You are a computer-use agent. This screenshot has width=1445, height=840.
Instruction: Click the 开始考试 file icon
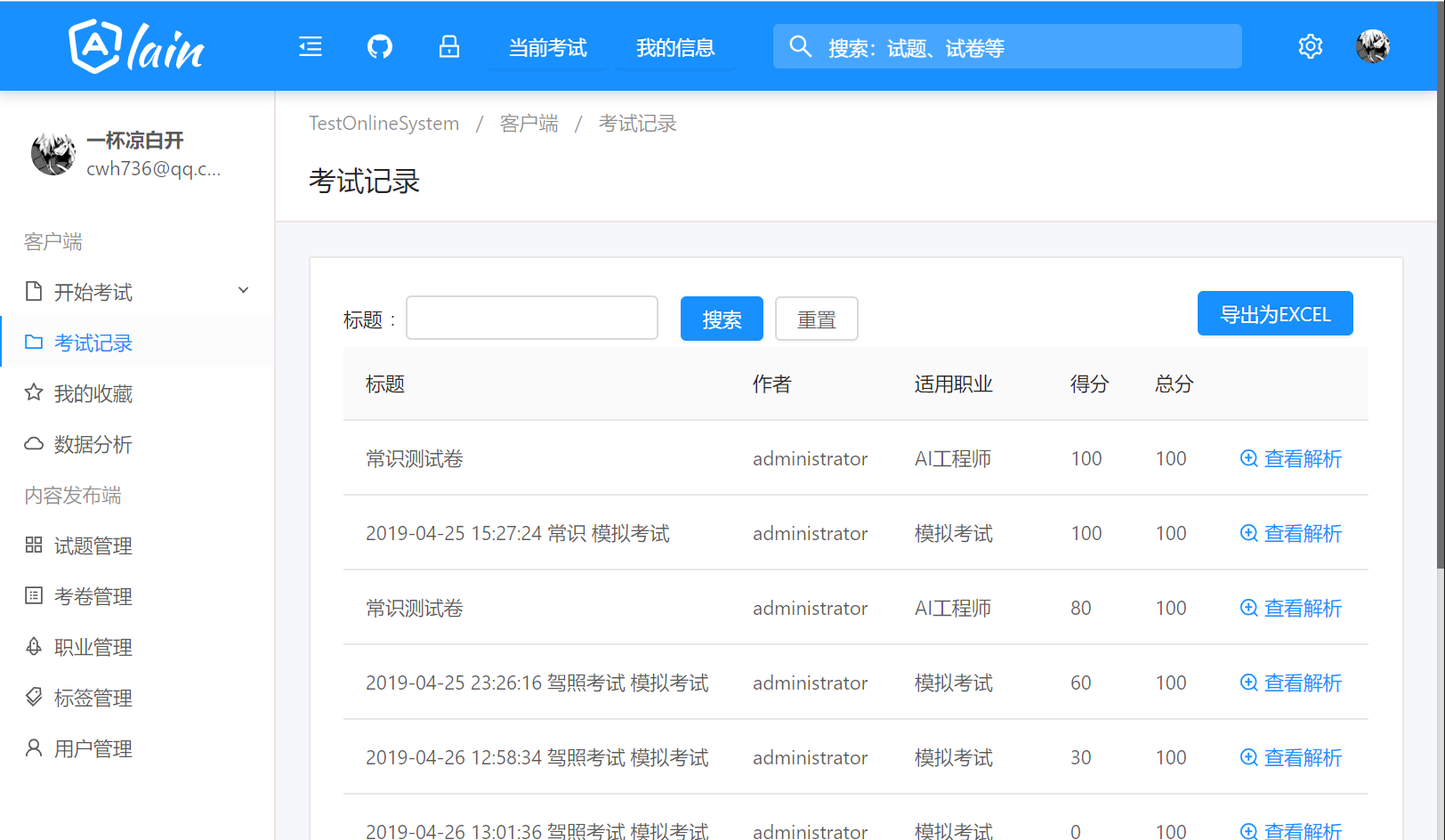[34, 291]
